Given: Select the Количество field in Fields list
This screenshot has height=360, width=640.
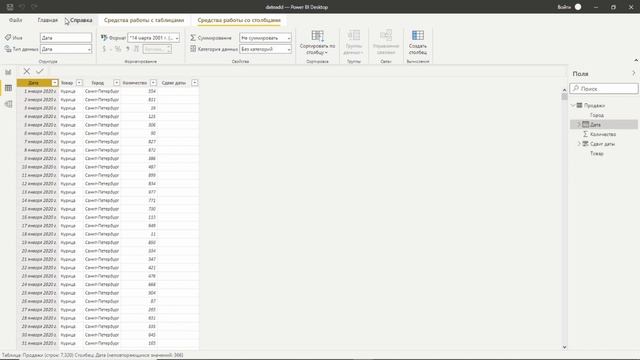Looking at the screenshot, I should click(x=603, y=134).
